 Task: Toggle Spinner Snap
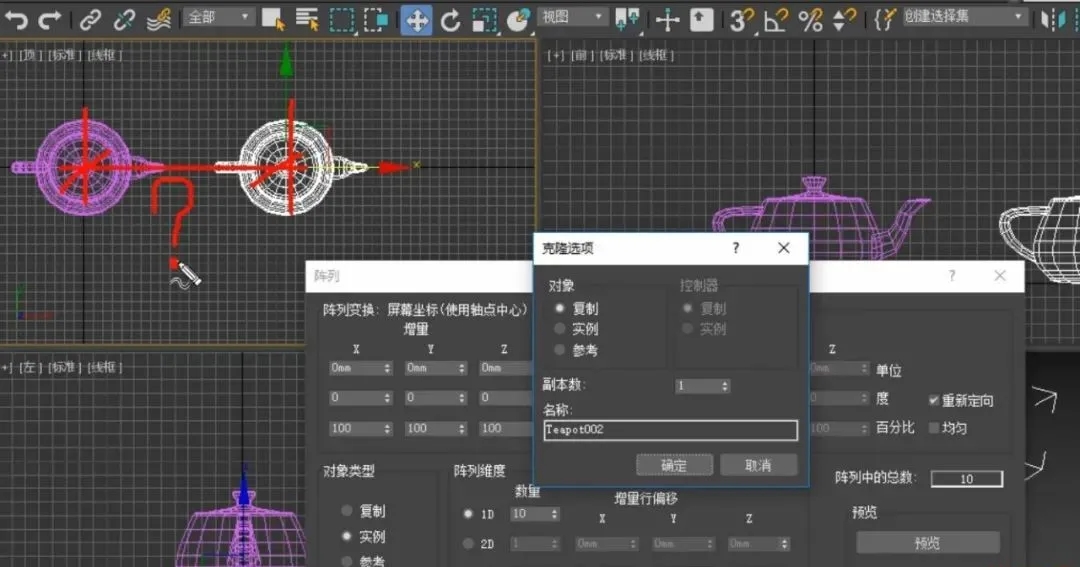click(844, 19)
